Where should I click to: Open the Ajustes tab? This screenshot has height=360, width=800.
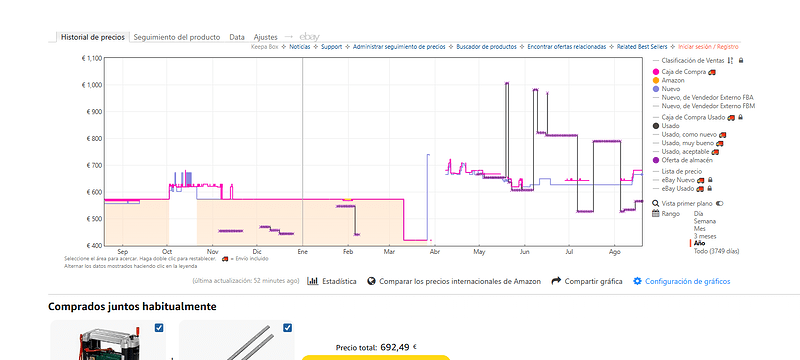265,37
